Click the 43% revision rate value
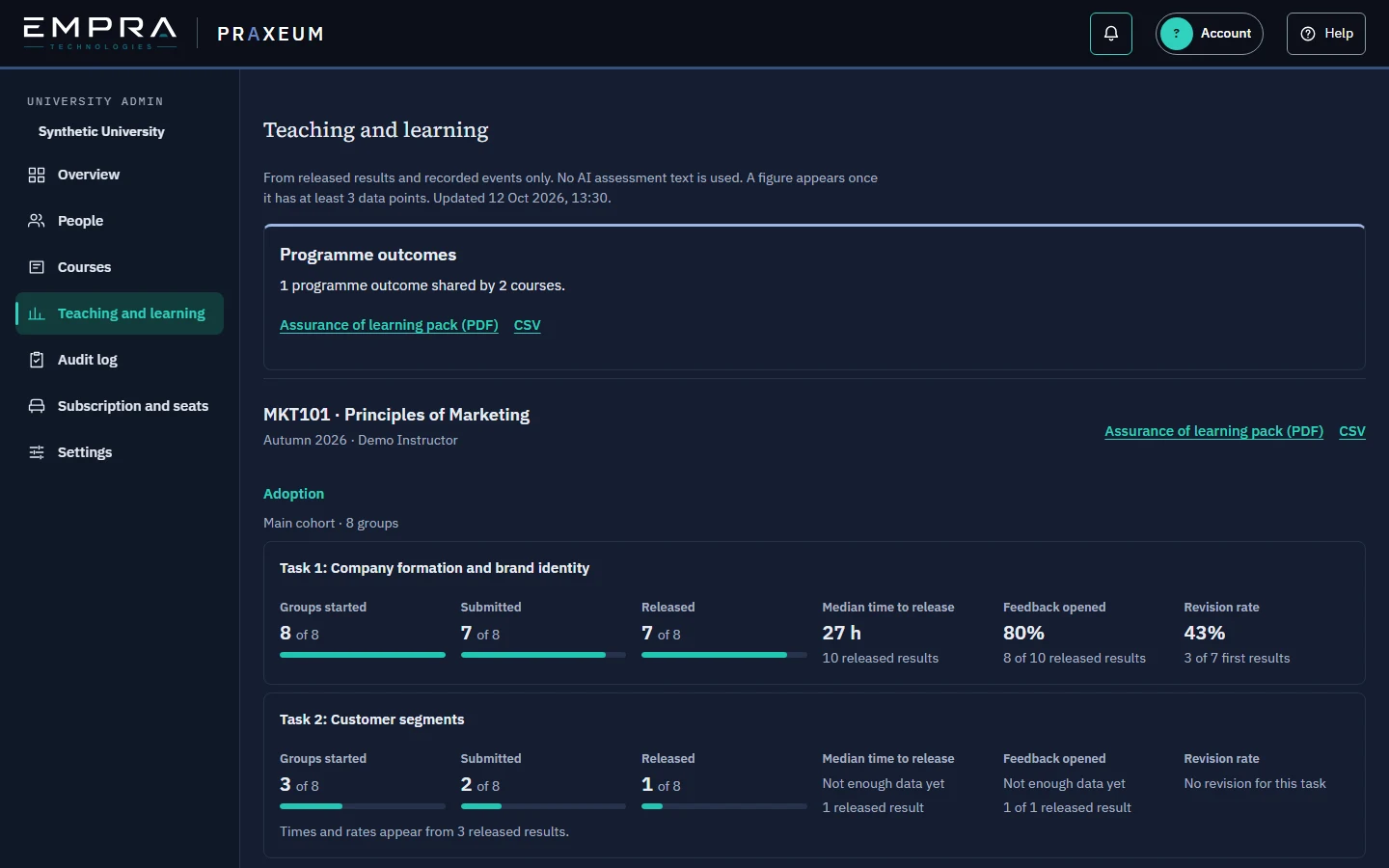1389x868 pixels. pyautogui.click(x=1205, y=634)
